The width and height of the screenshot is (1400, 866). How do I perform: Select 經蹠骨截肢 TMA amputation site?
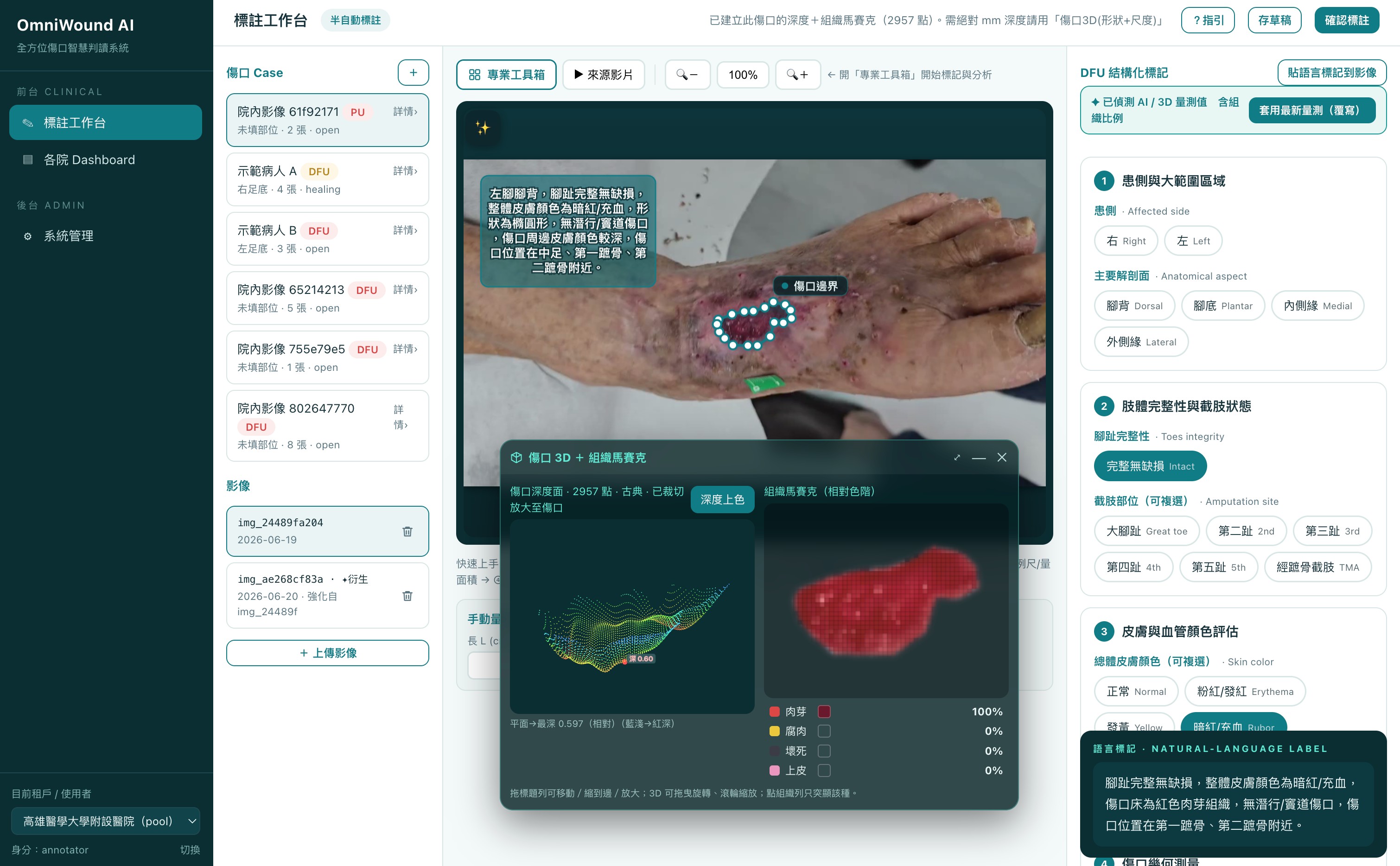pyautogui.click(x=1317, y=567)
